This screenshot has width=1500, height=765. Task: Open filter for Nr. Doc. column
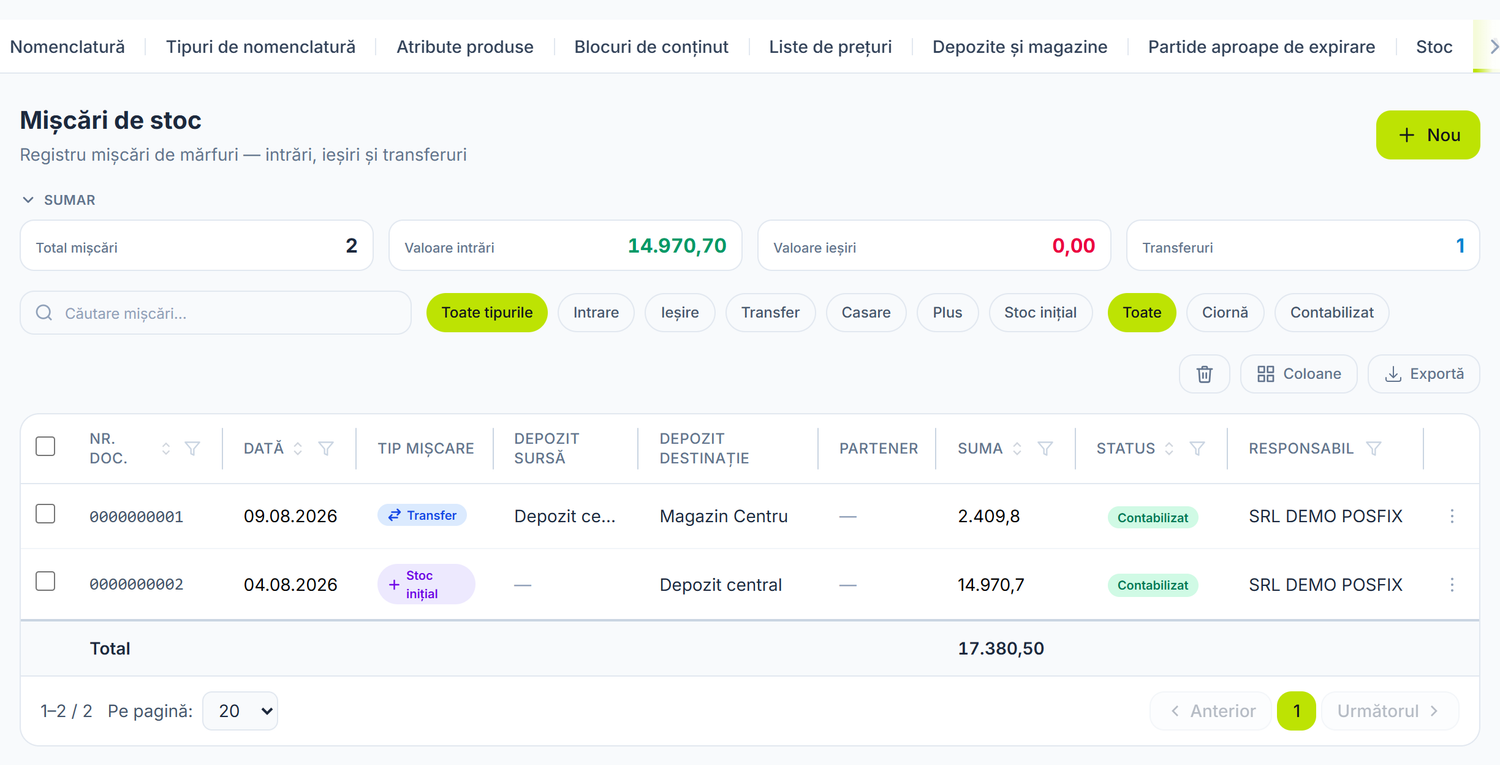click(x=193, y=449)
